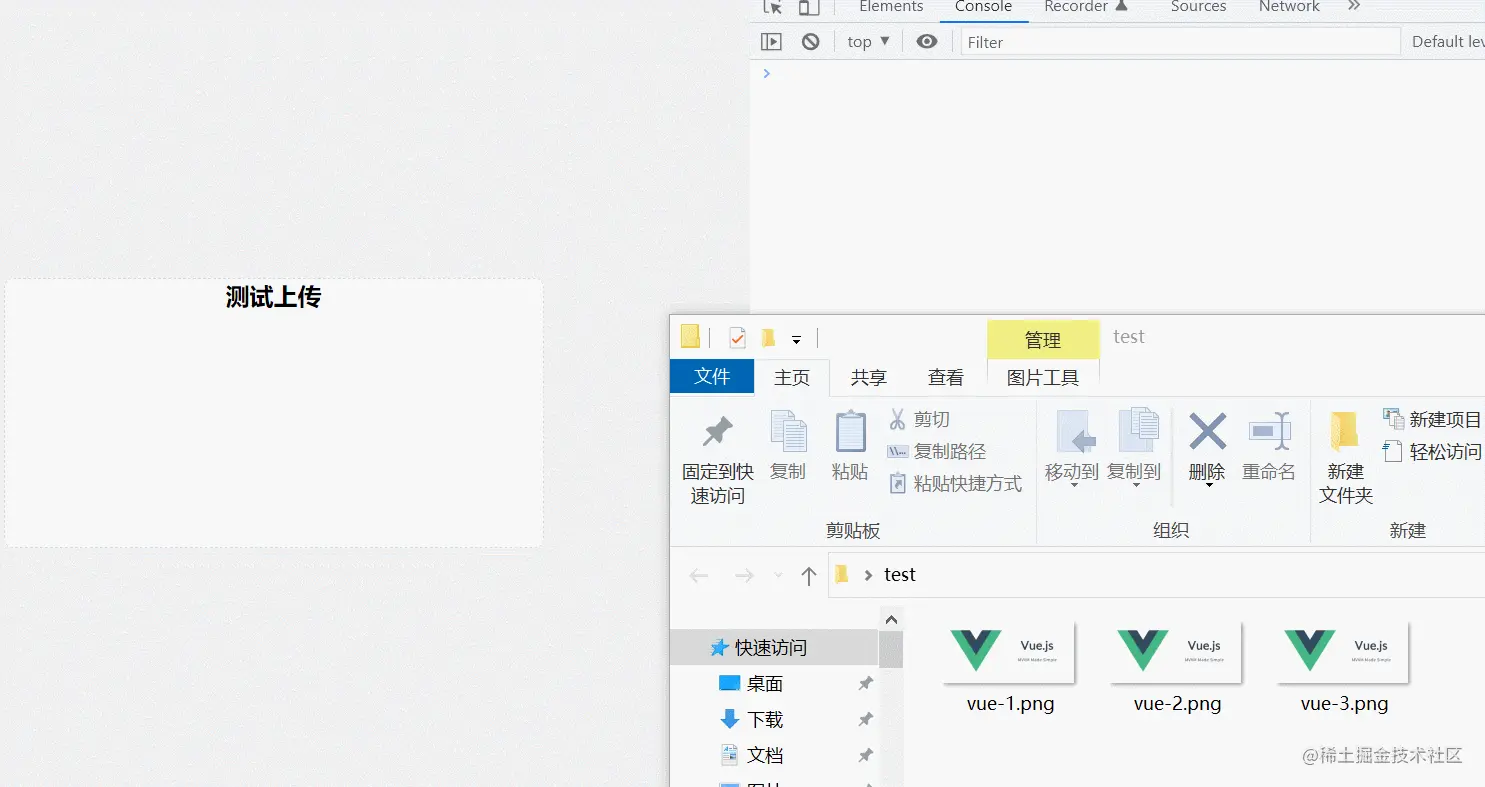Open the 新建项目 dropdown

click(x=1433, y=420)
